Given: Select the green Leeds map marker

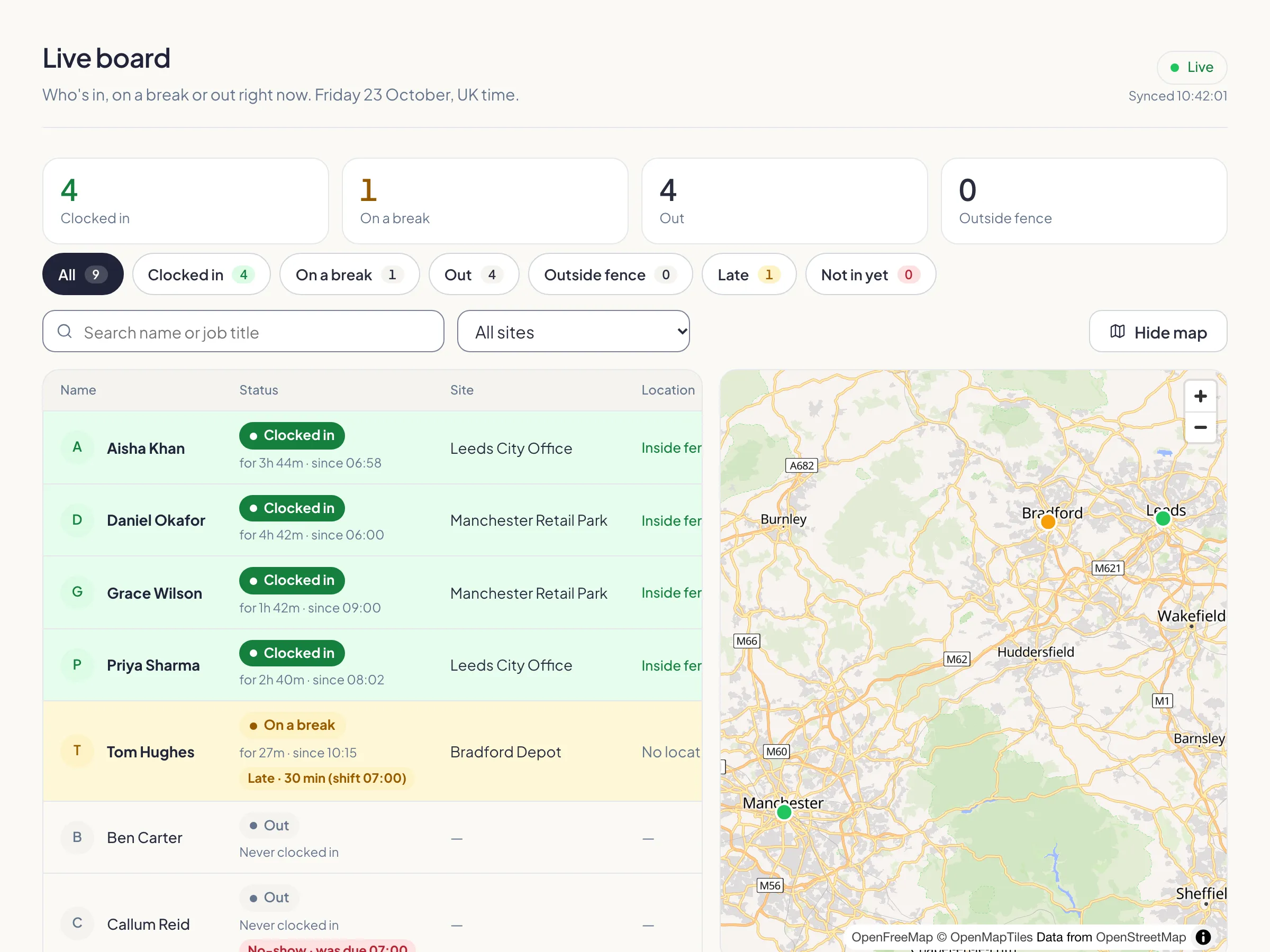Looking at the screenshot, I should [x=1163, y=519].
